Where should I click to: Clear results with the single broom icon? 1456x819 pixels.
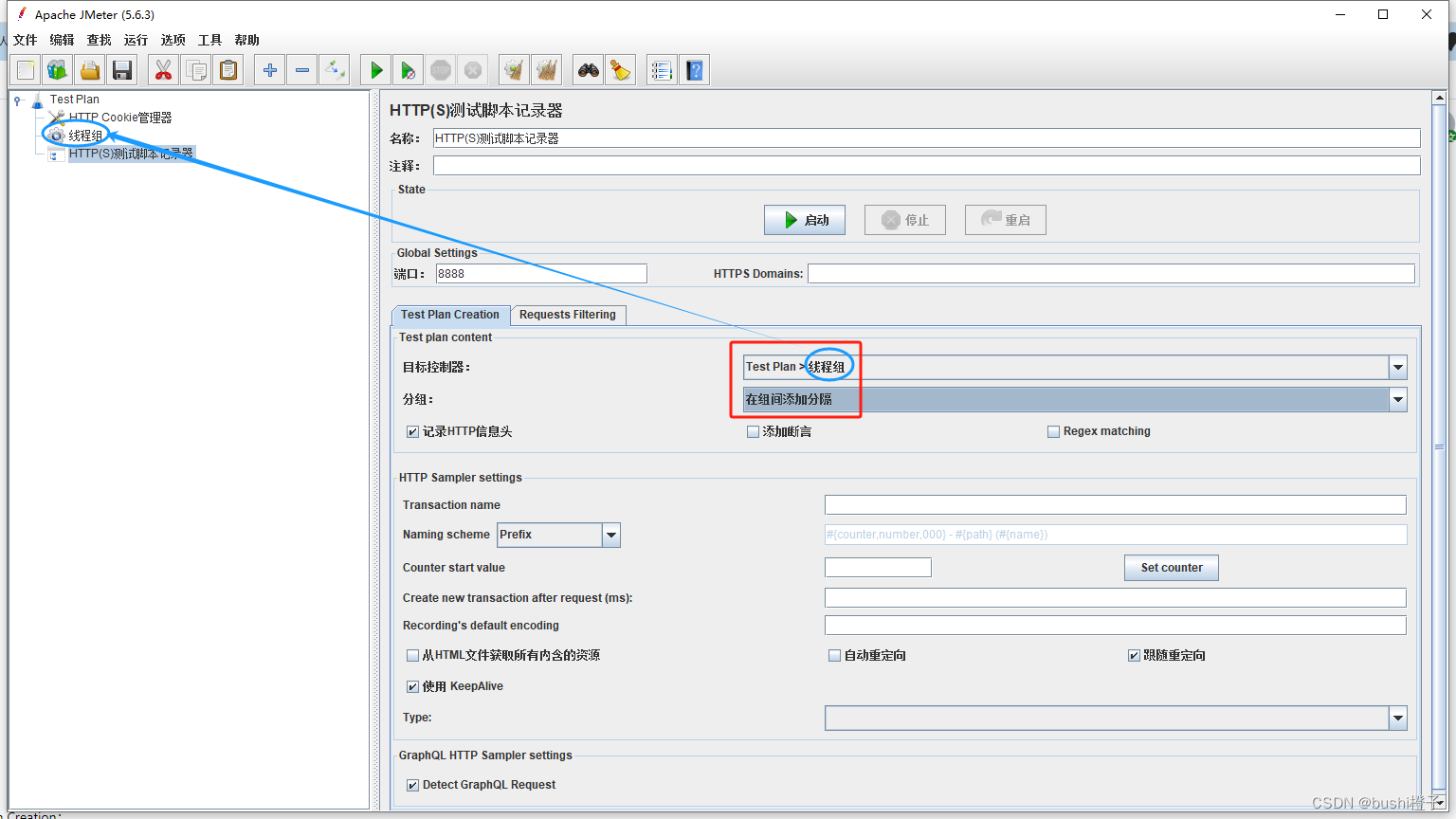click(514, 70)
